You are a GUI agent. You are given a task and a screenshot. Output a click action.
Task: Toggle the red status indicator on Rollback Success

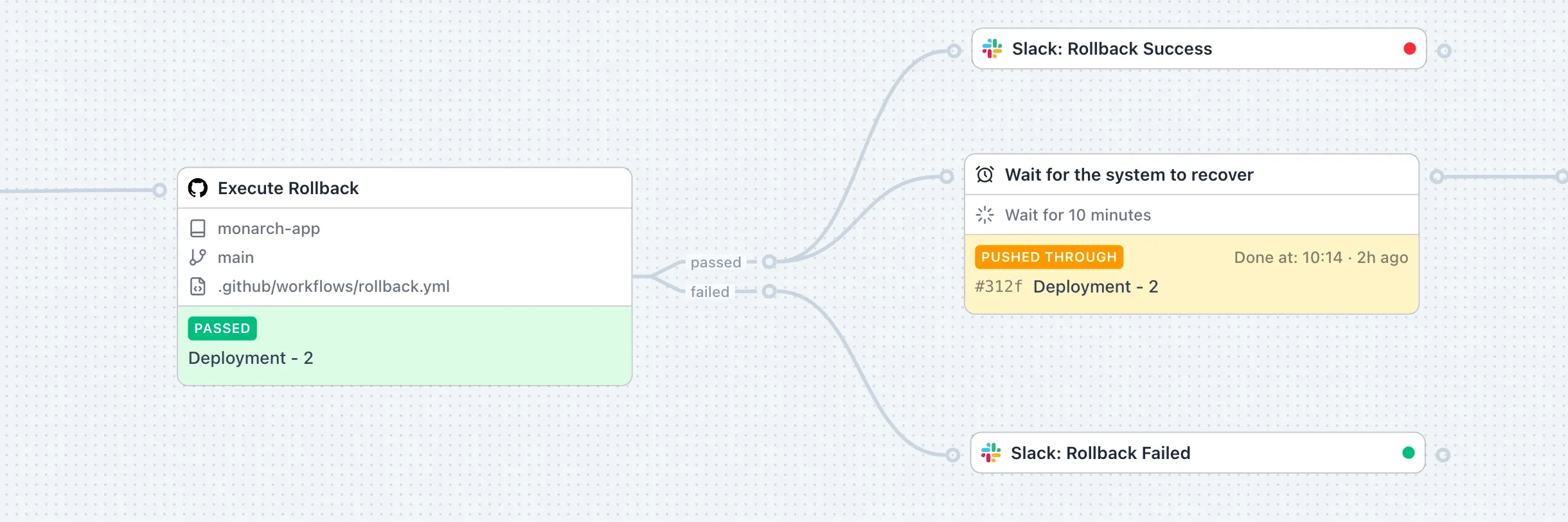tap(1409, 47)
